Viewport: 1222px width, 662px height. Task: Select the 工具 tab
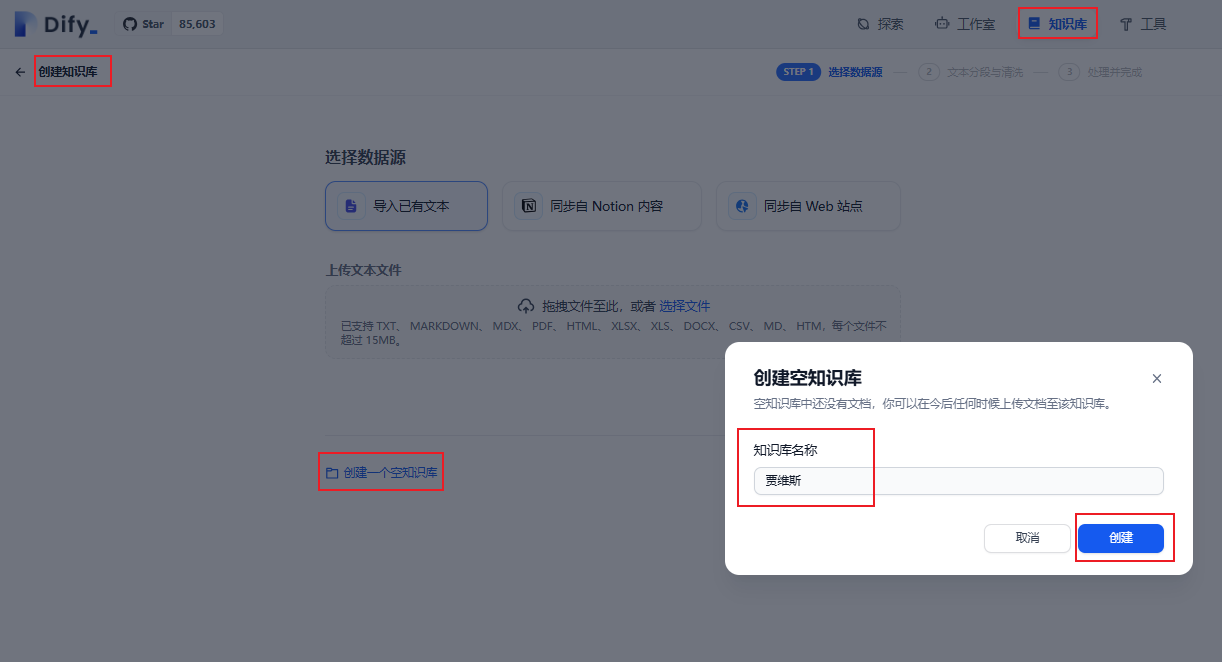coord(1143,24)
